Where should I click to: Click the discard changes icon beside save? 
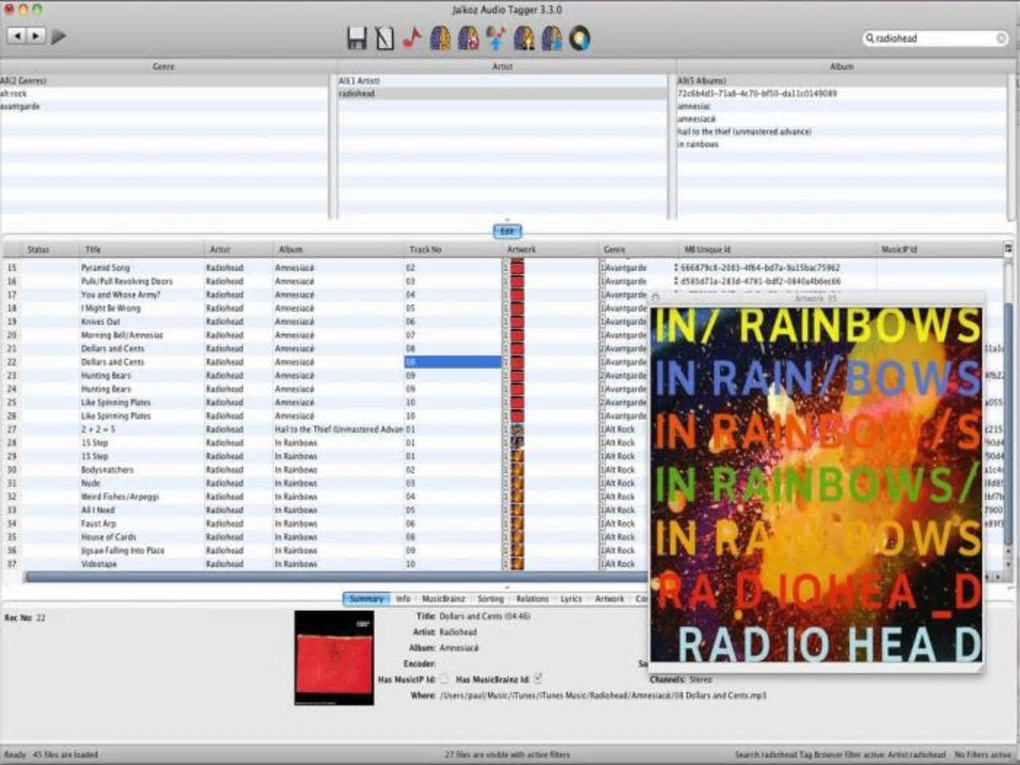384,38
